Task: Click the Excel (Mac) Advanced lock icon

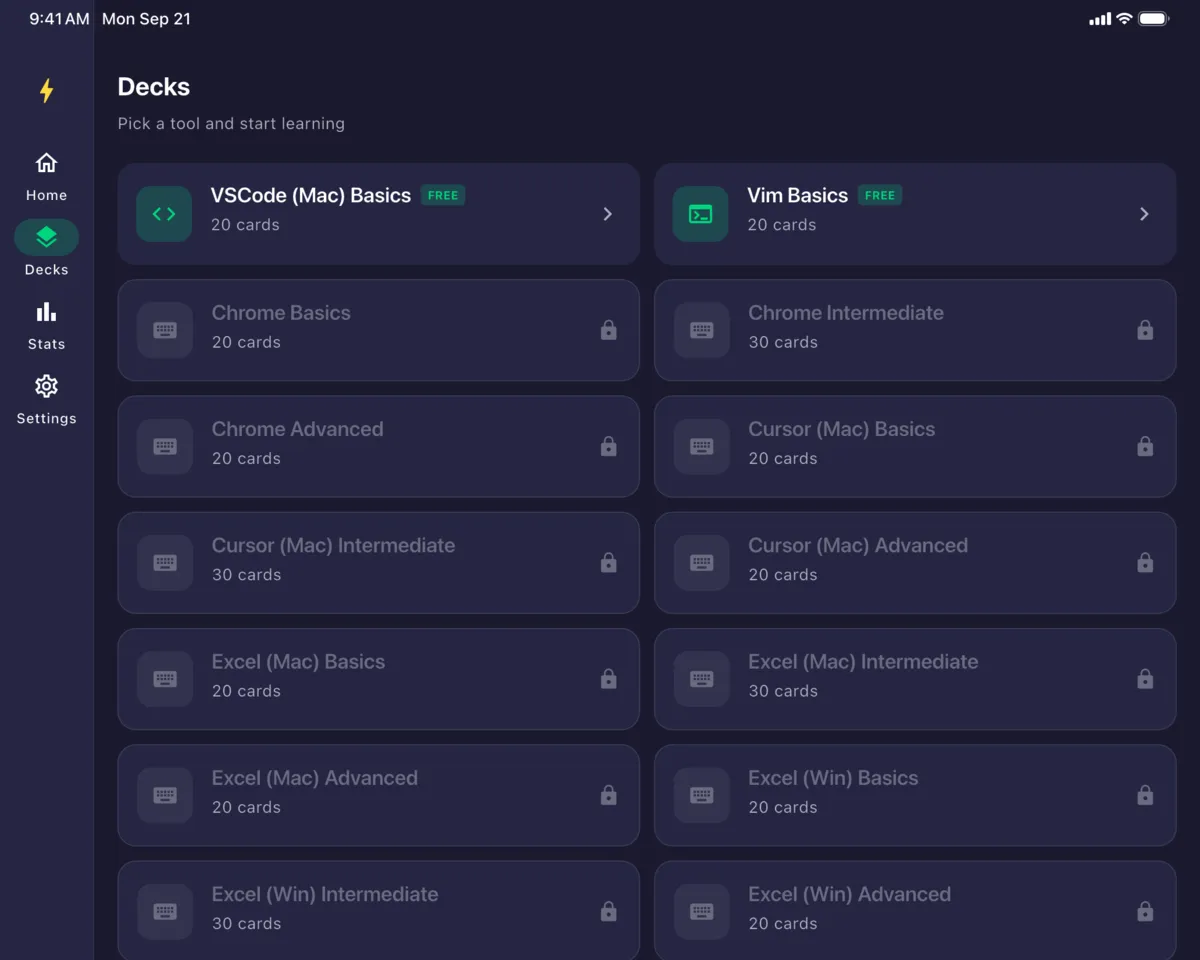Action: point(608,795)
